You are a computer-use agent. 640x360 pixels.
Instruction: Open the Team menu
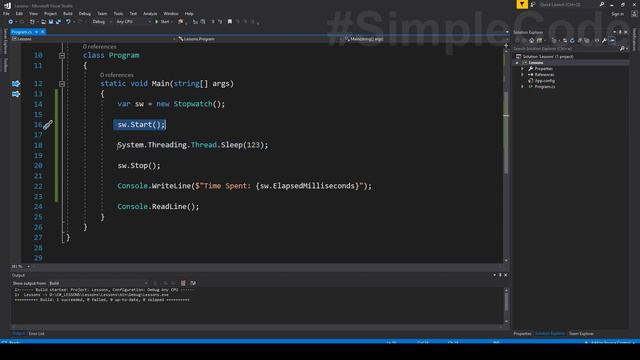[x=102, y=13]
